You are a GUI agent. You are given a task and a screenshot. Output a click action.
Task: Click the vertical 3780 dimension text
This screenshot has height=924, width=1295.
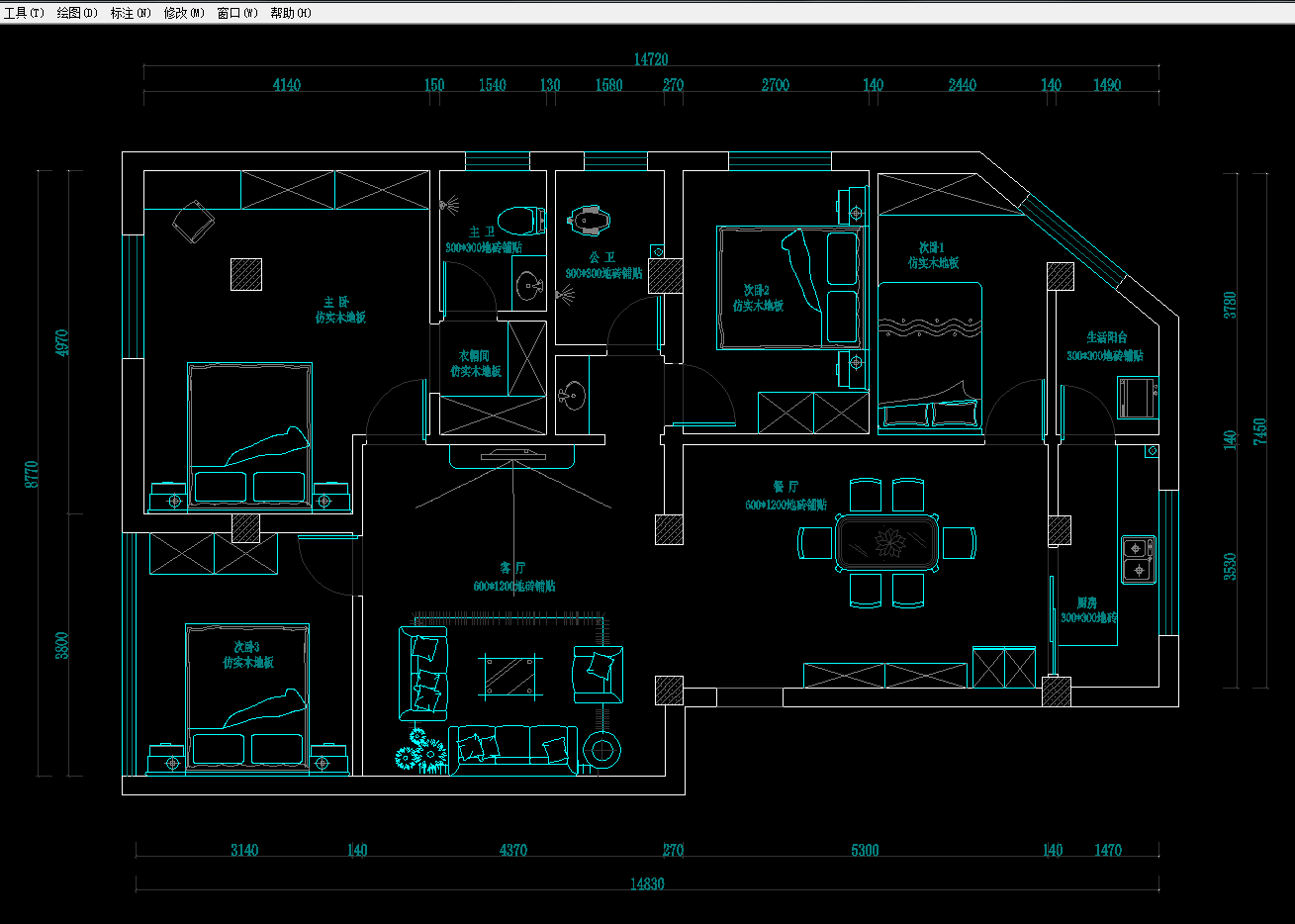(x=1231, y=305)
